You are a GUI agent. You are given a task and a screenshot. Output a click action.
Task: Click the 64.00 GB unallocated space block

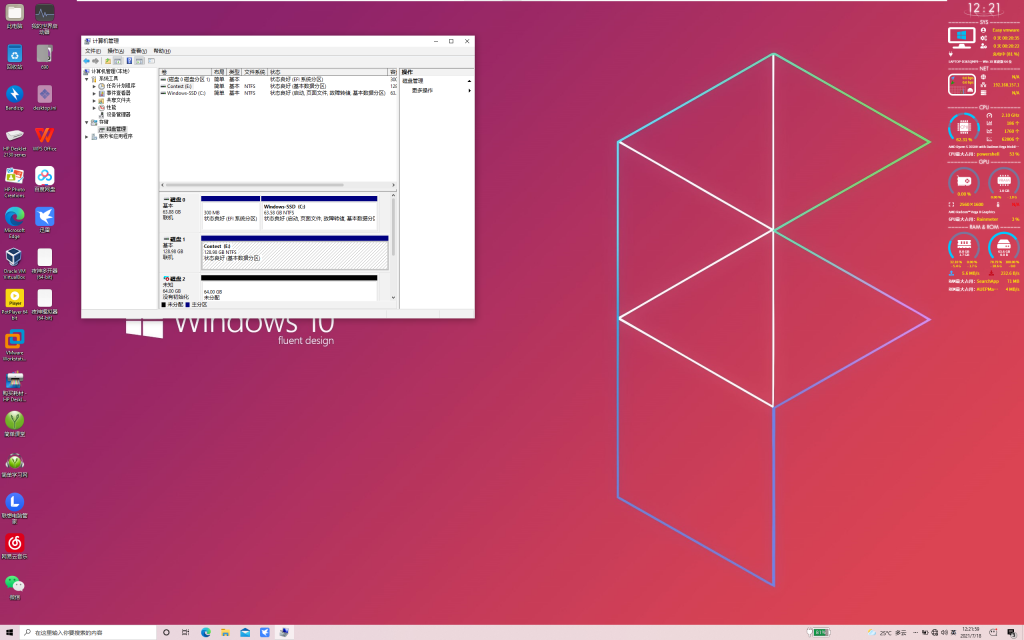click(x=289, y=288)
